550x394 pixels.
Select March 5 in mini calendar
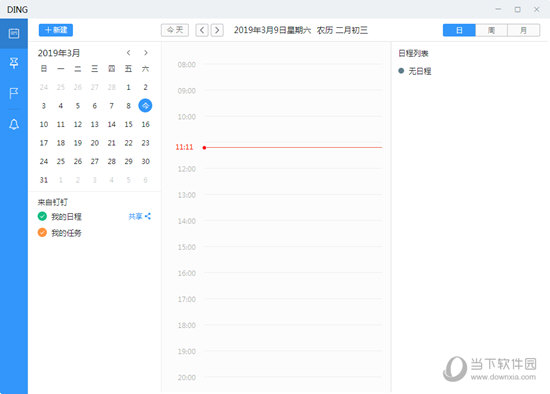78,106
